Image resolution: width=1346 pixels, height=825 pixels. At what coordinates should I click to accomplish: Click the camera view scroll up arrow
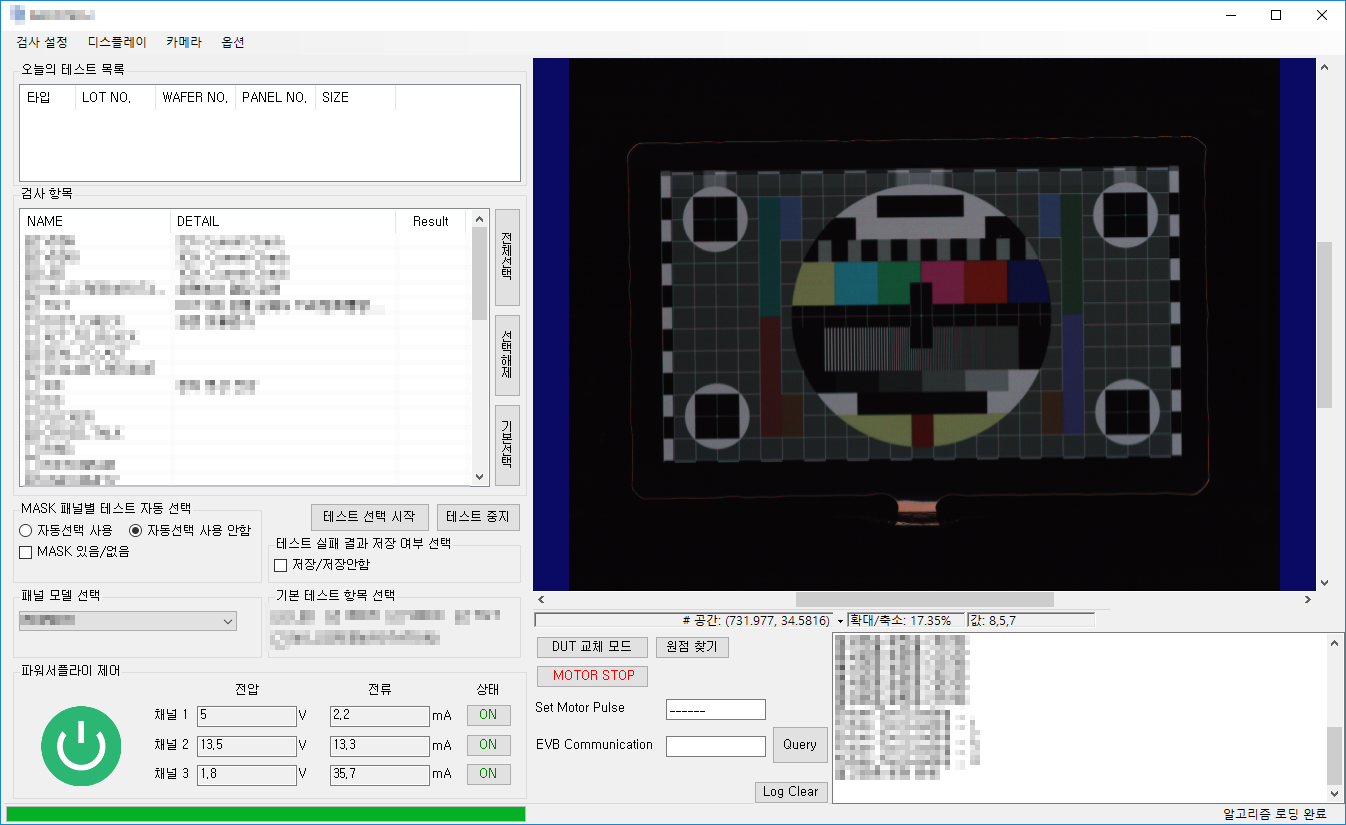pyautogui.click(x=1324, y=67)
